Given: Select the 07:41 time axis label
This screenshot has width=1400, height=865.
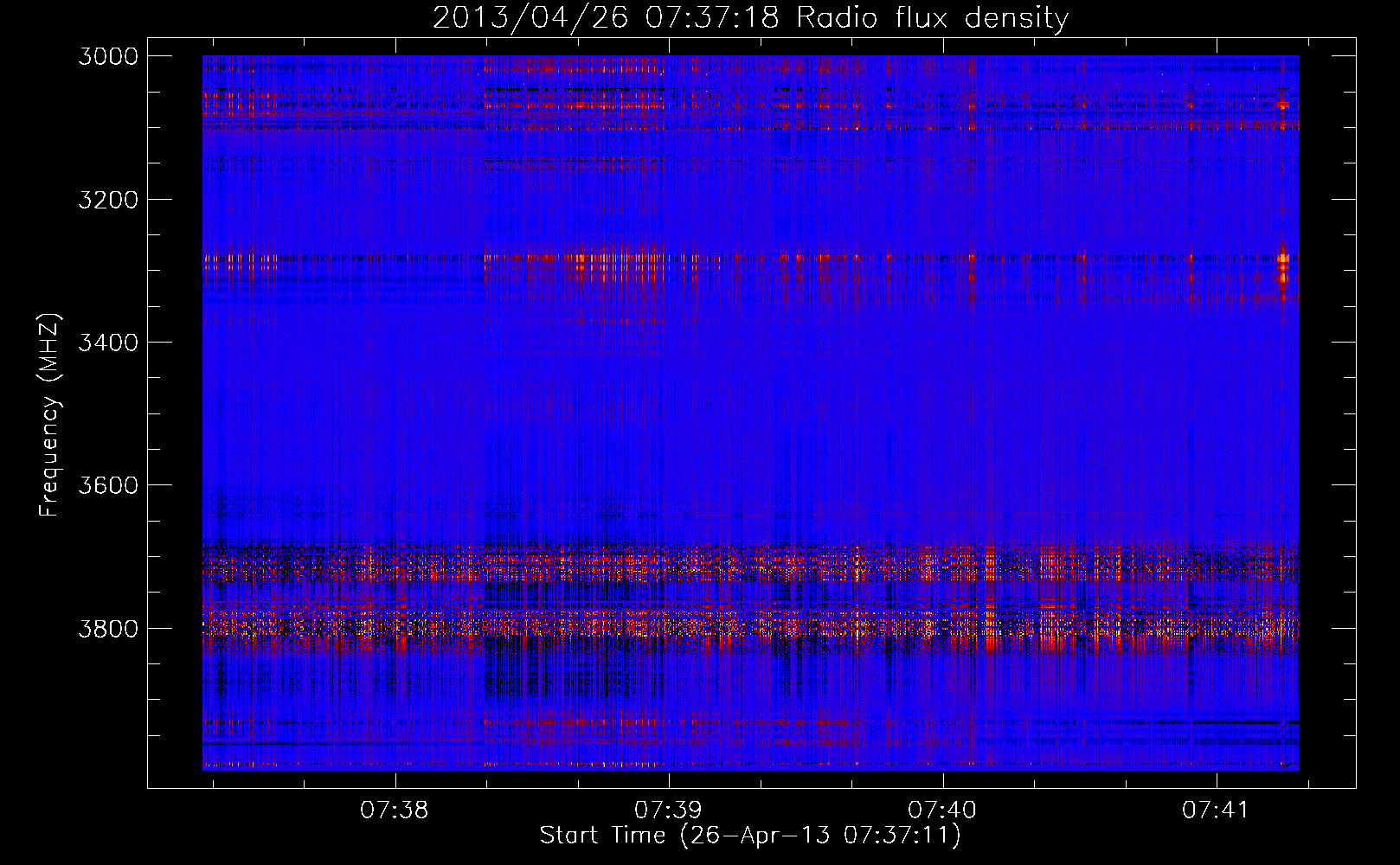Looking at the screenshot, I should [1216, 811].
